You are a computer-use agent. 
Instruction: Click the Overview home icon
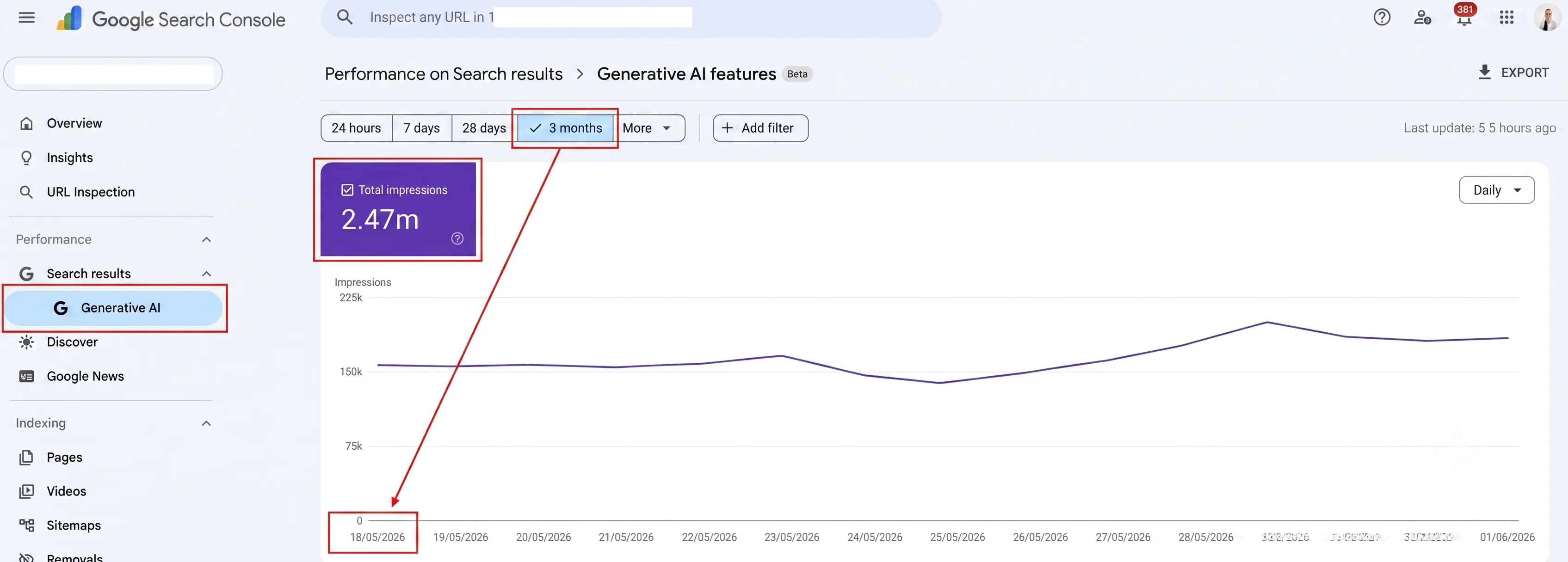click(x=26, y=123)
